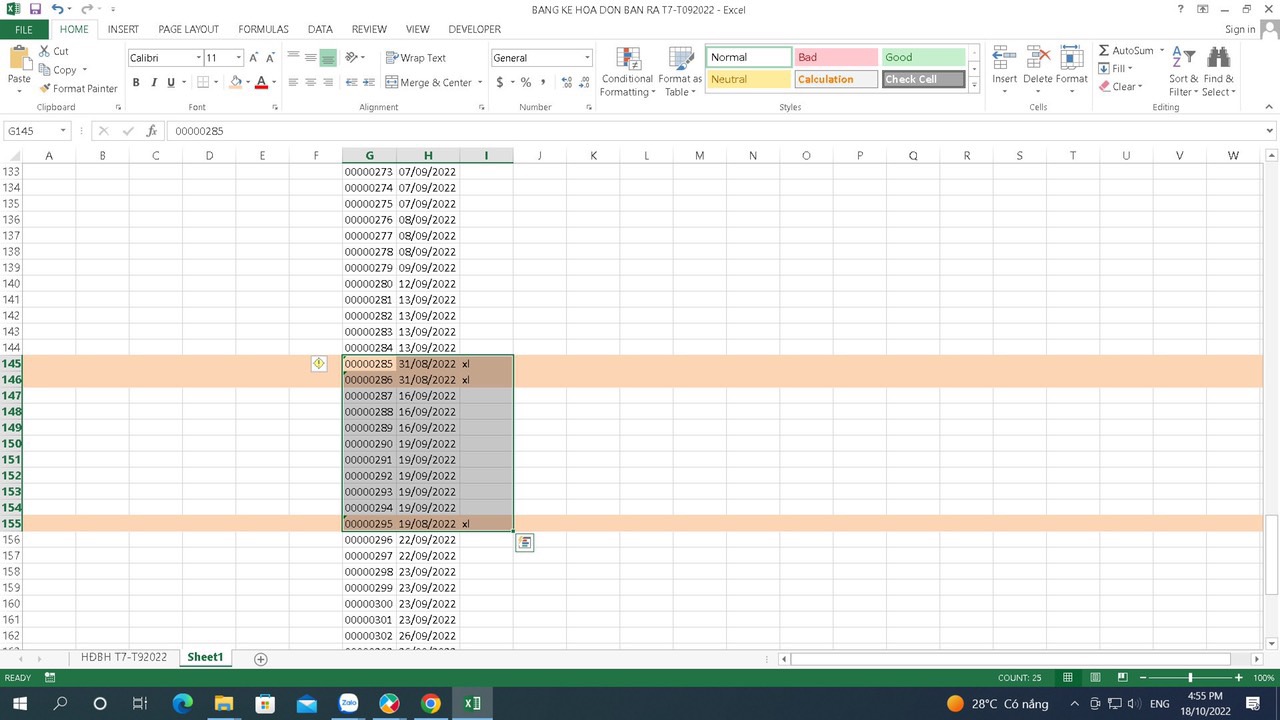Open the Merge & Center dropdown arrow
This screenshot has height=720, width=1280.
[480, 83]
